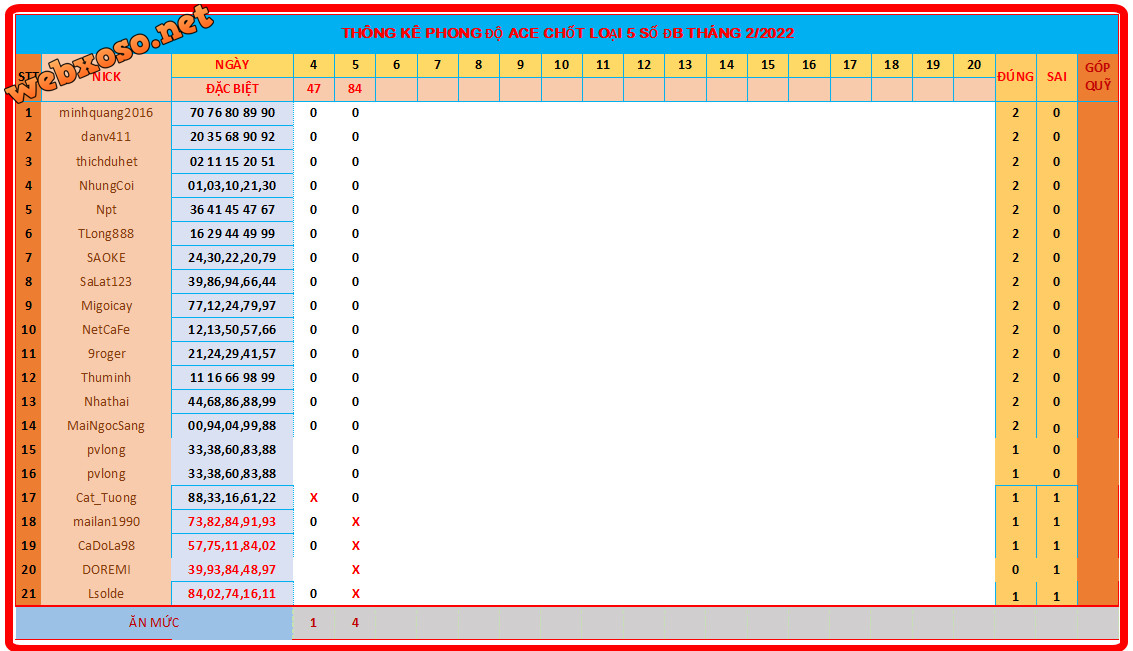Click the ĐÚNG column header
This screenshot has width=1133, height=651.
coord(1015,77)
